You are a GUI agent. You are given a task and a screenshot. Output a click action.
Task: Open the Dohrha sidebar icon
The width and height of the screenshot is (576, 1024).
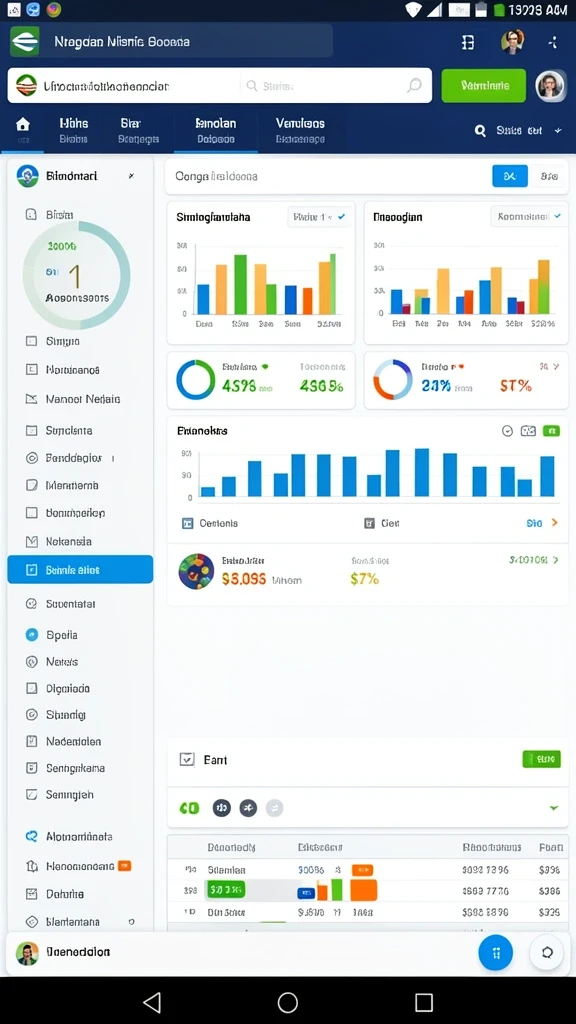[x=31, y=893]
